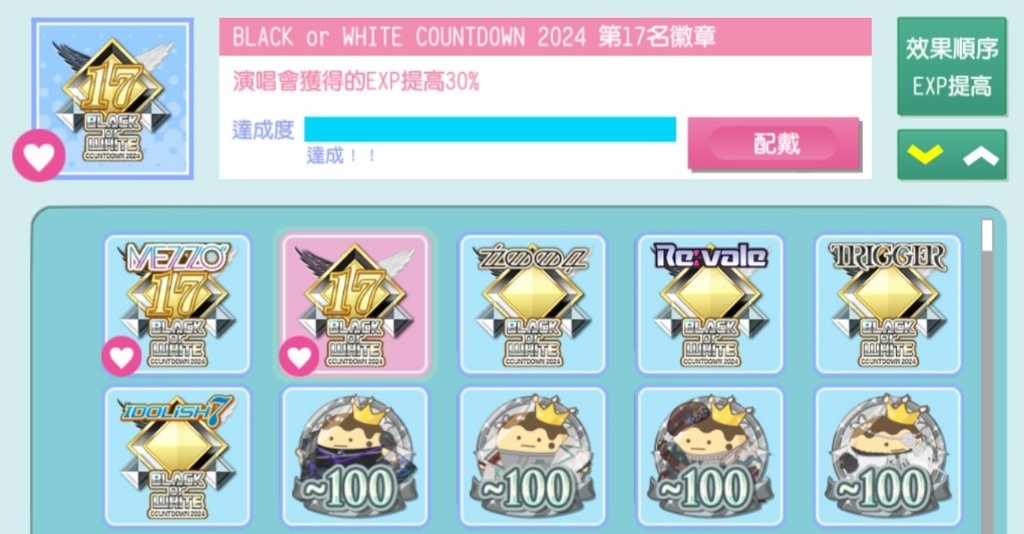
Task: Choose the Re:vale countdown badge
Action: click(x=710, y=304)
